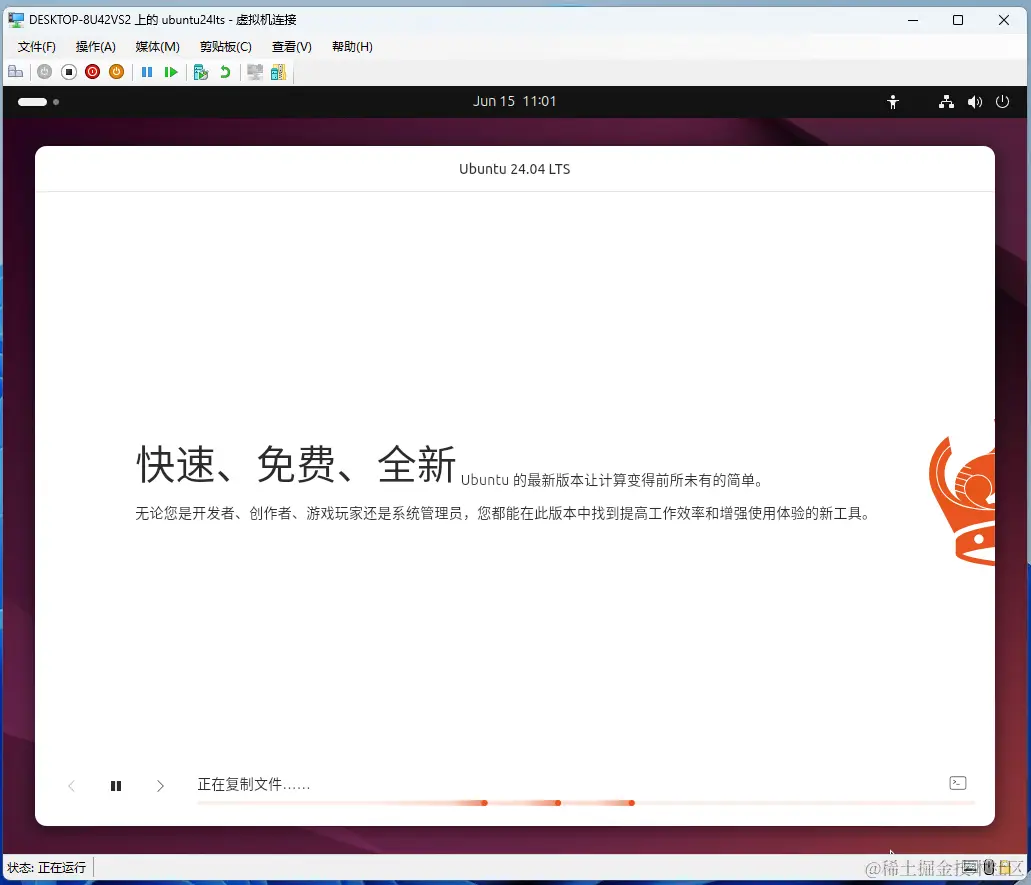The height and width of the screenshot is (885, 1031).
Task: Open the 媒体(M) menu
Action: (156, 46)
